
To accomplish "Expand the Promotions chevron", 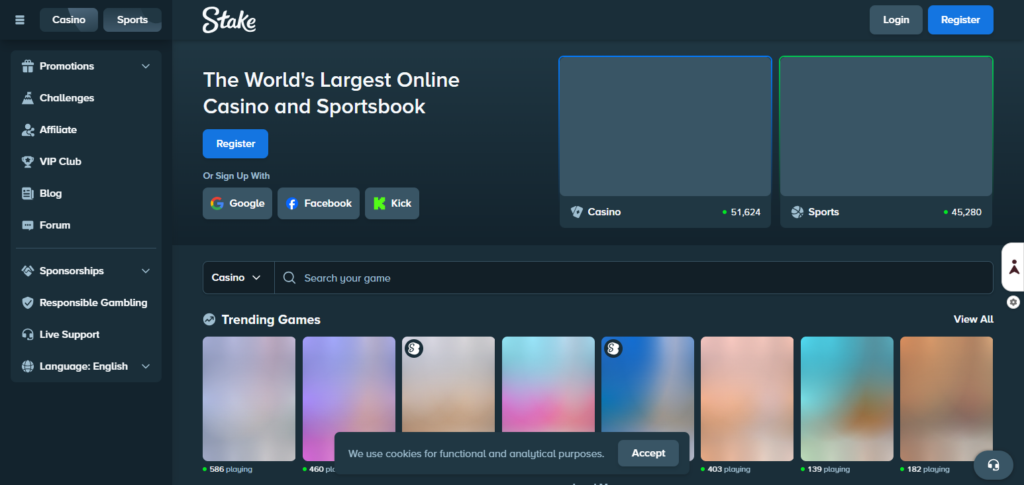I will pyautogui.click(x=146, y=67).
